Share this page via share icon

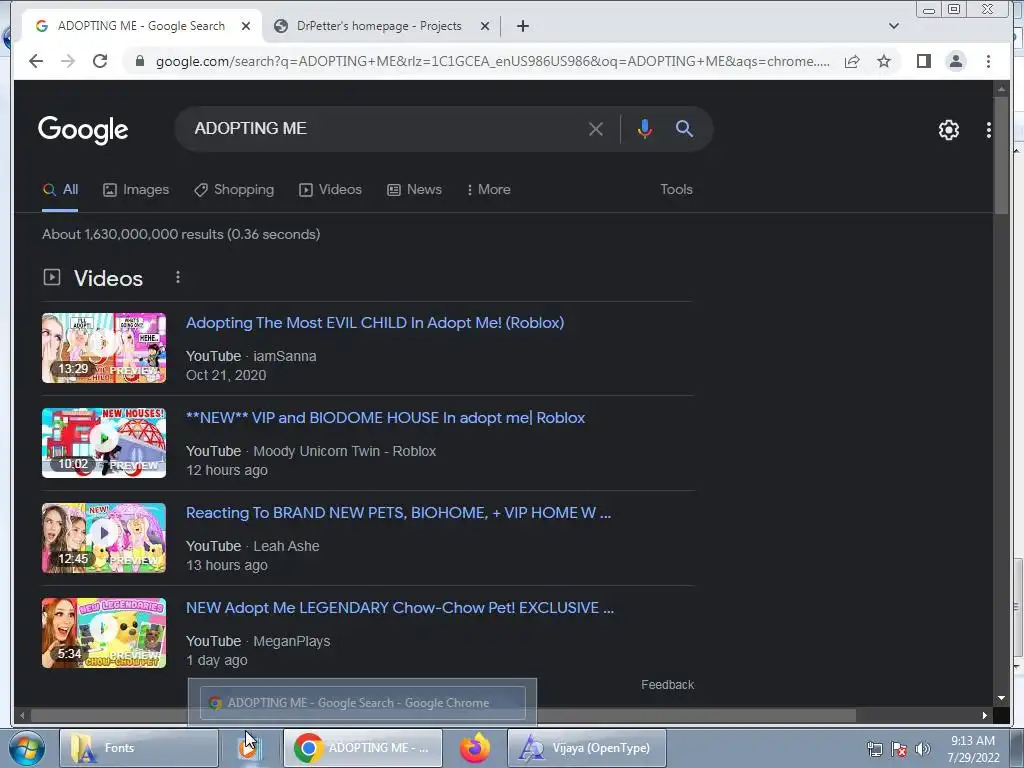(852, 61)
